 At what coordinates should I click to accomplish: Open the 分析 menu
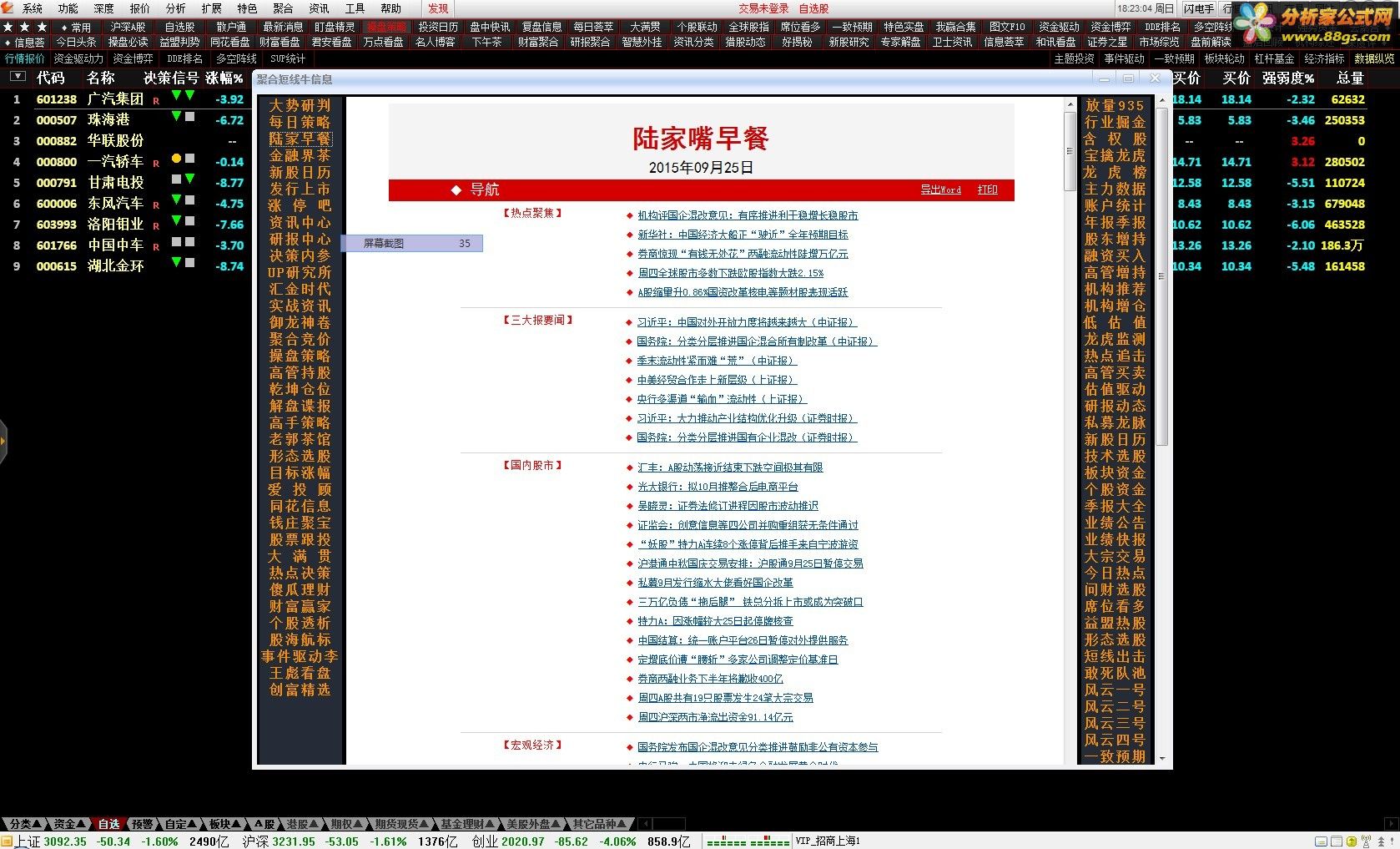point(176,8)
